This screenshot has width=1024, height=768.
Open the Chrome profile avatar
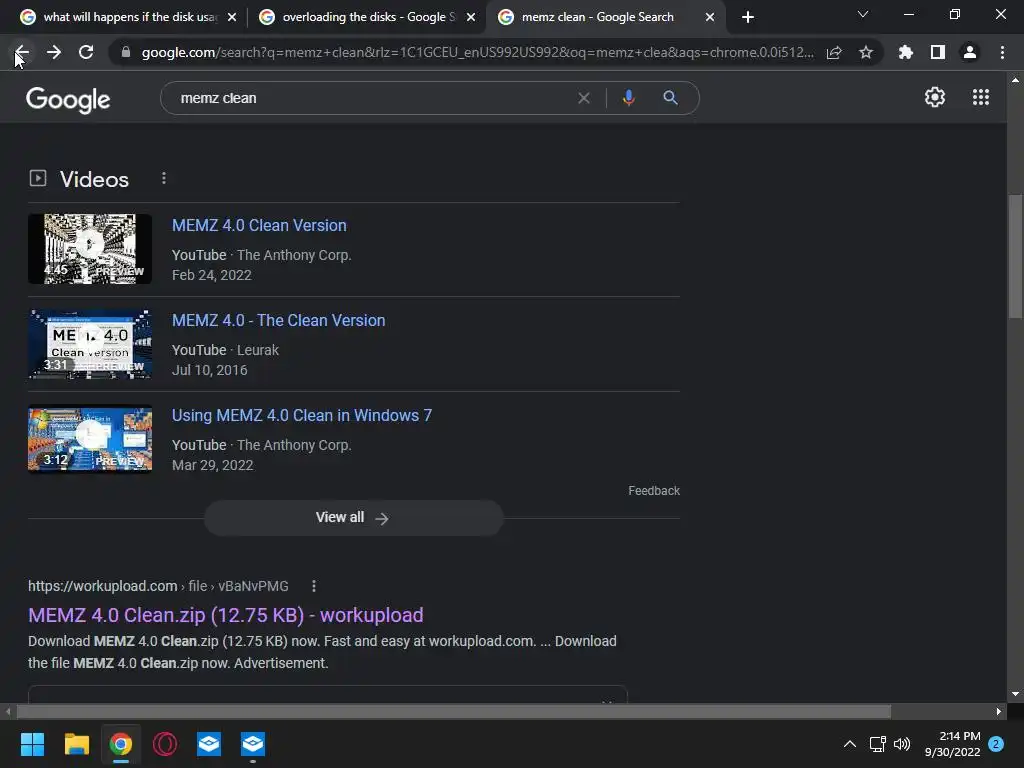coord(970,52)
